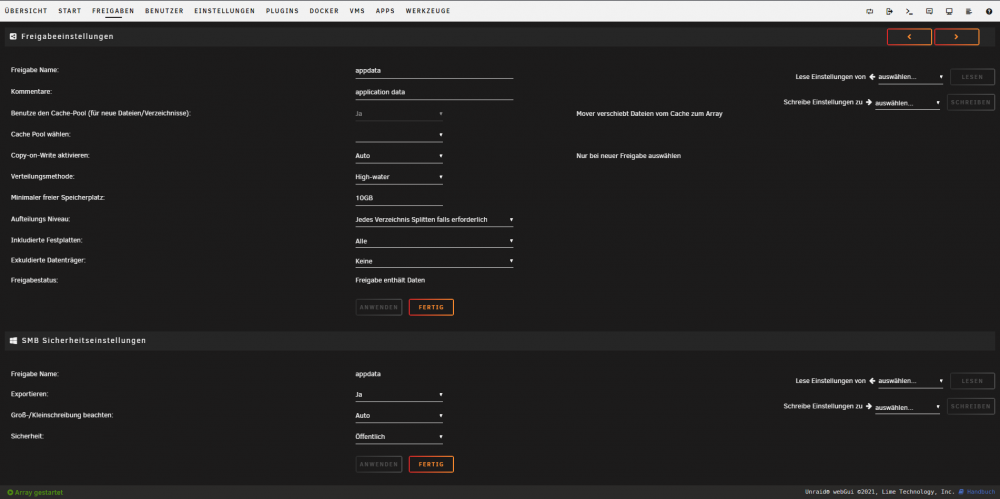This screenshot has width=1000, height=499.
Task: Click 'Mover verschiebt Dateien vom Cache zum Array' text
Action: tap(649, 114)
